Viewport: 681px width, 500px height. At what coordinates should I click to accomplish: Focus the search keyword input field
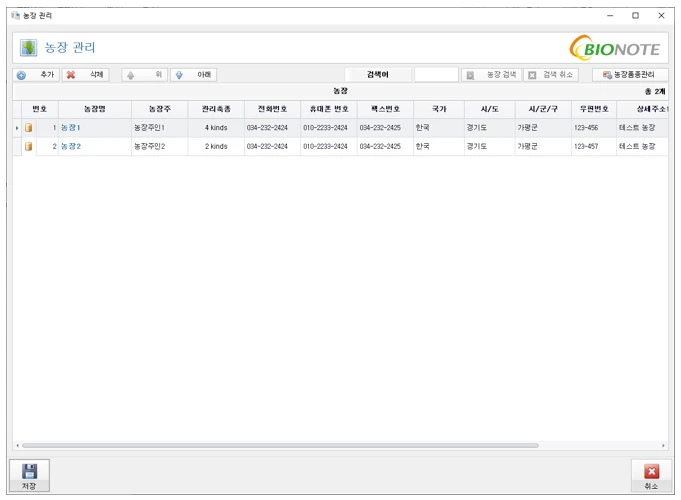436,75
